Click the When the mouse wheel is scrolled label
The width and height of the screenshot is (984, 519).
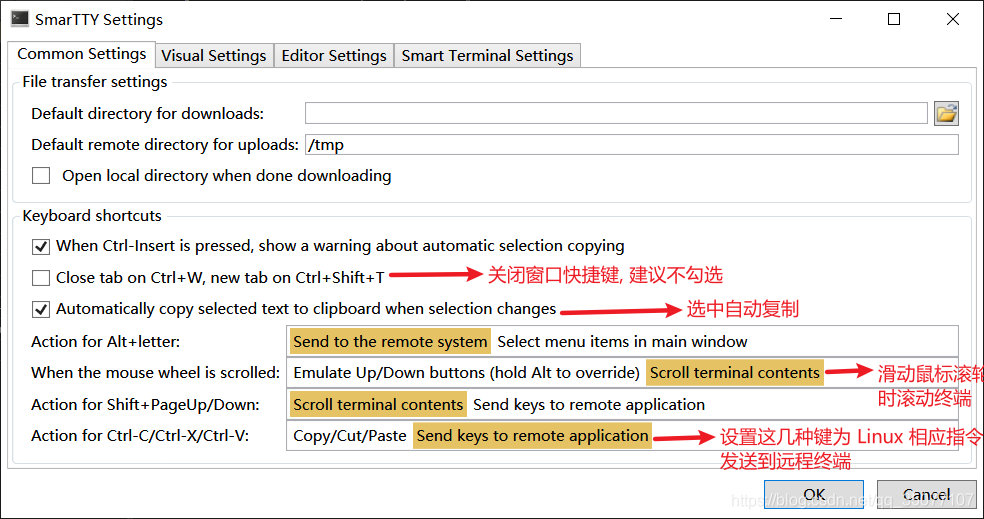[x=156, y=373]
